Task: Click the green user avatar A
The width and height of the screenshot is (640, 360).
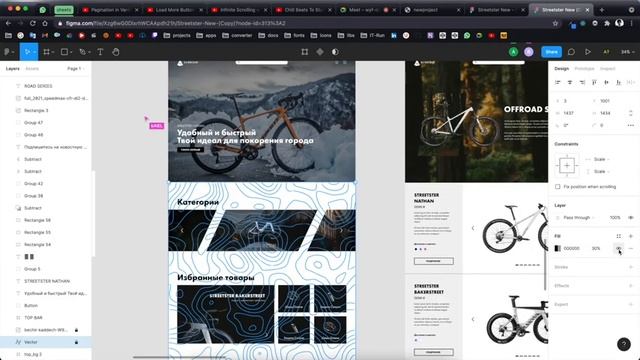Action: 513,52
